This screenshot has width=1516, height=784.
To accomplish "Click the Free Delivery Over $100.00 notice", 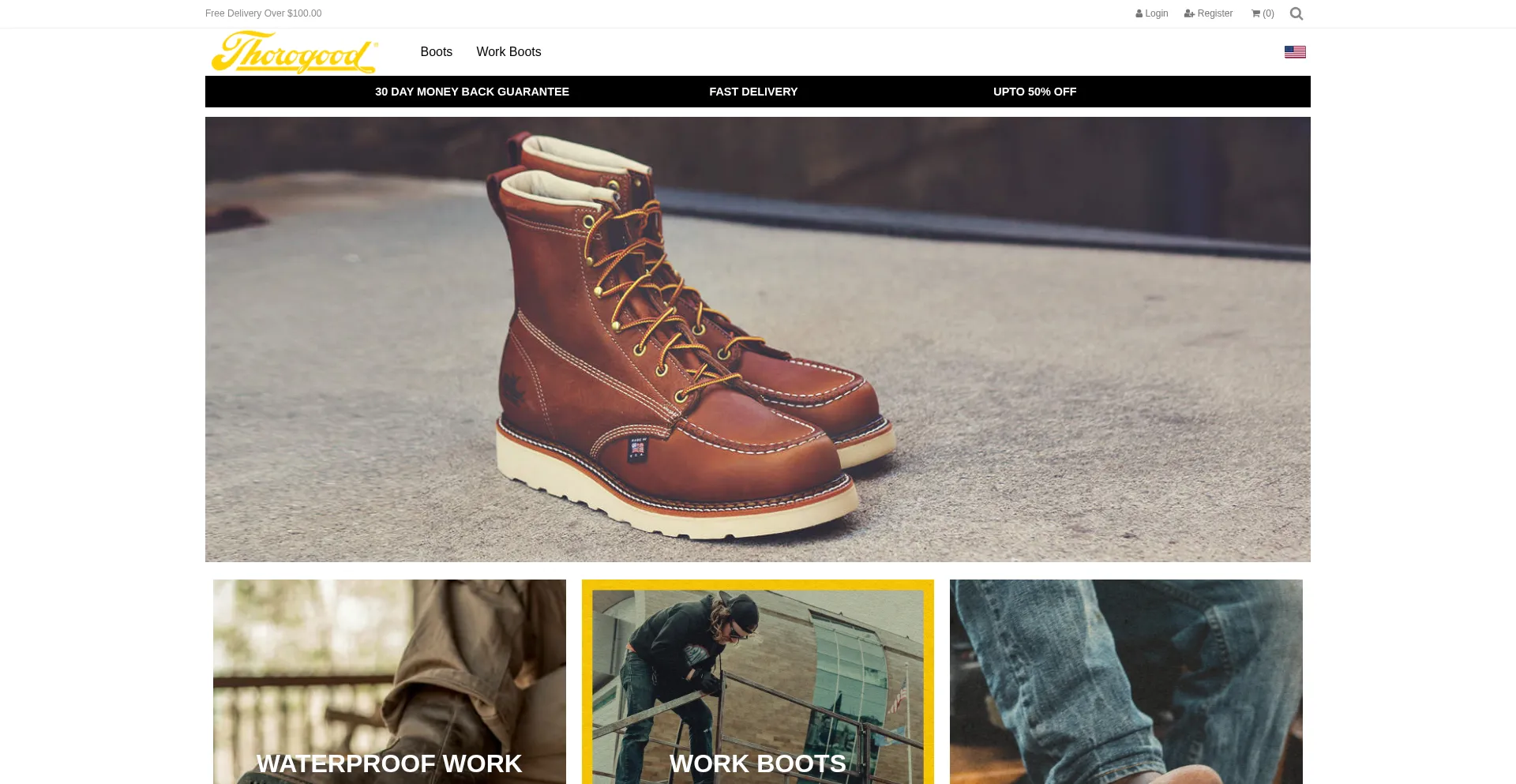I will coord(263,13).
